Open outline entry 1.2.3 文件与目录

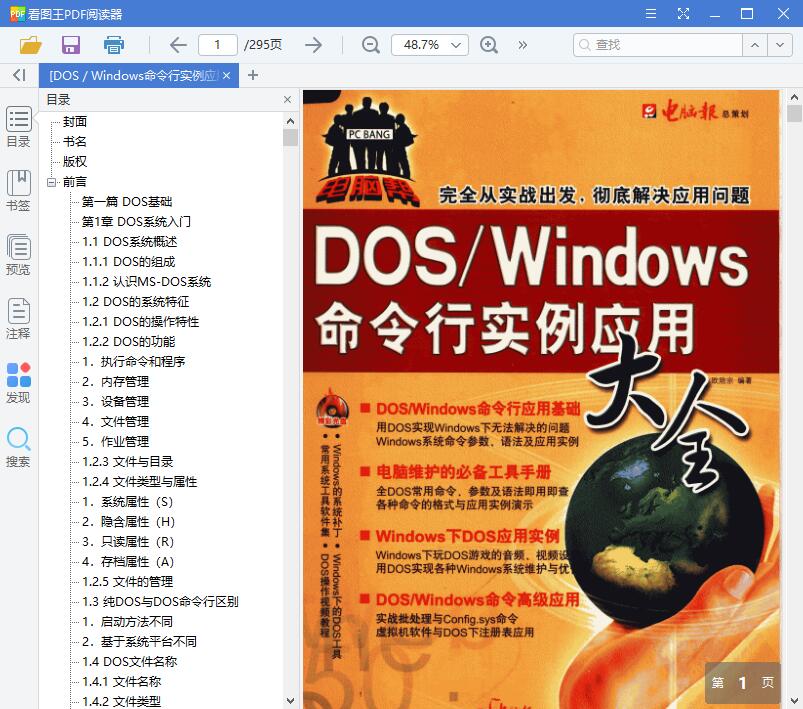coord(128,462)
